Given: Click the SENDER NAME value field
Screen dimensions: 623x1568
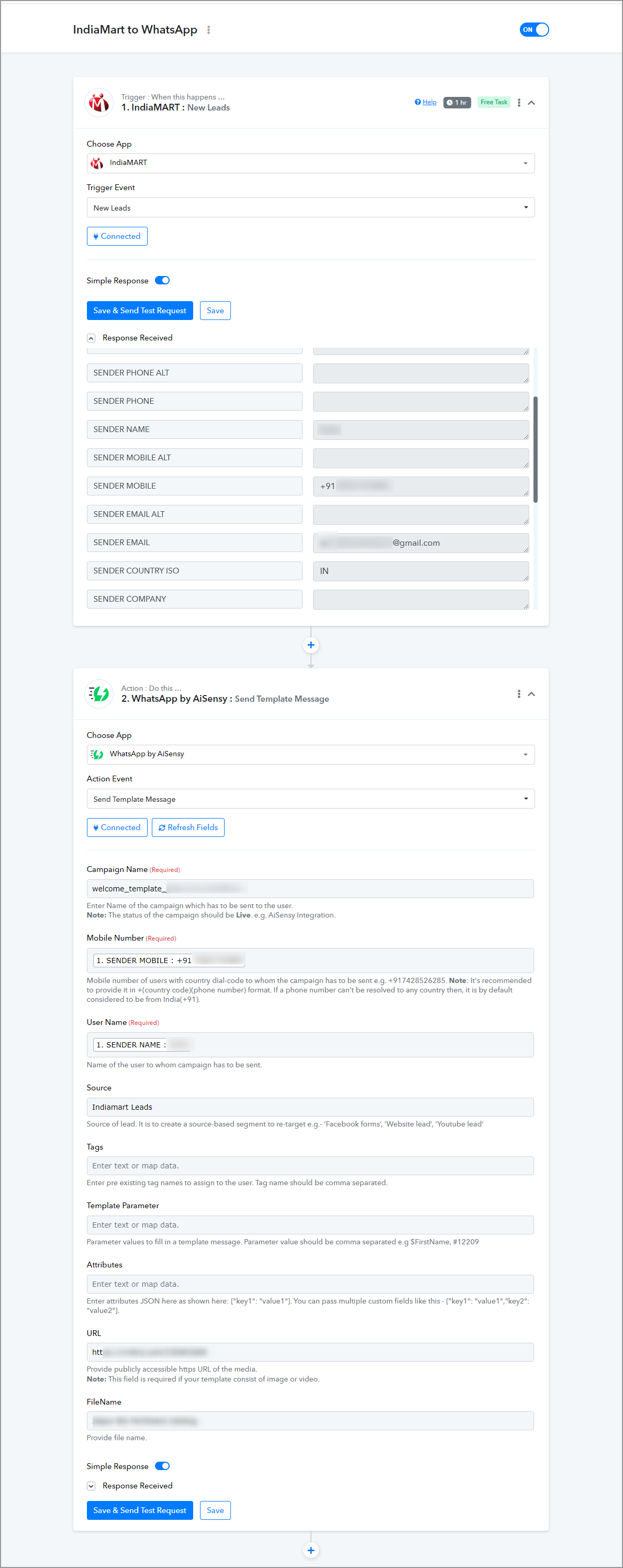Looking at the screenshot, I should tap(420, 430).
